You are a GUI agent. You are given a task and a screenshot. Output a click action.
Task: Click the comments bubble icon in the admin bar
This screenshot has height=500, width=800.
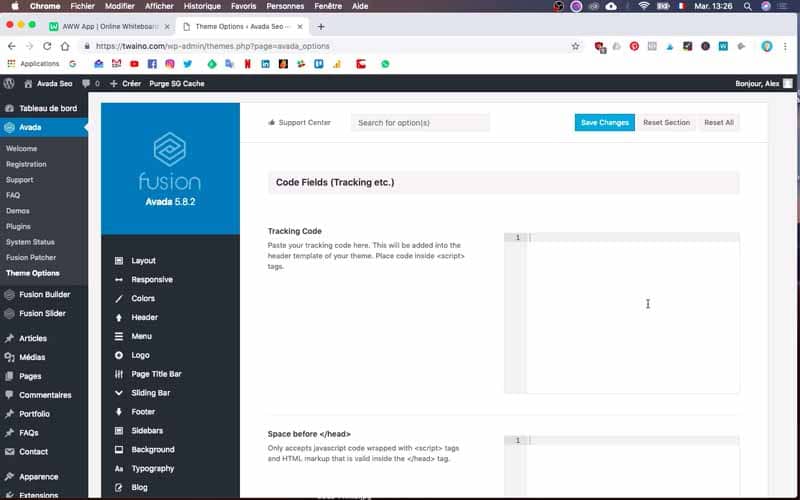tap(86, 84)
